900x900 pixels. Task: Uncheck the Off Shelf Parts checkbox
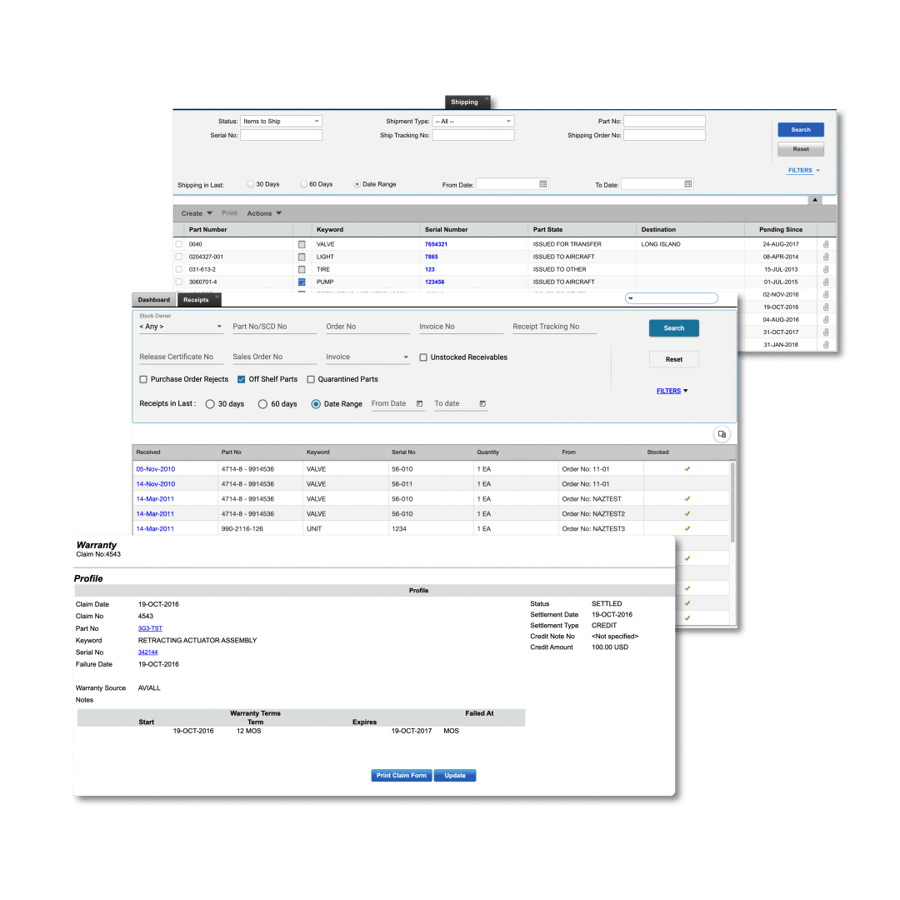[x=241, y=380]
